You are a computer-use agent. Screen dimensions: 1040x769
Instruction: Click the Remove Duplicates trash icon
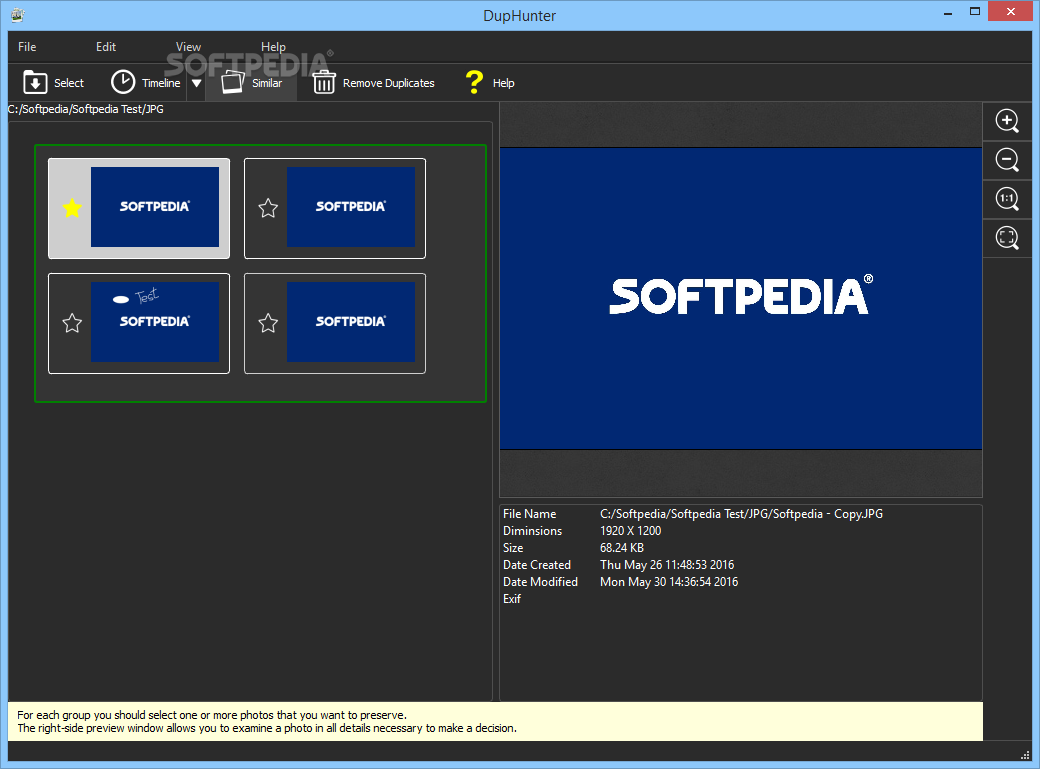coord(324,82)
